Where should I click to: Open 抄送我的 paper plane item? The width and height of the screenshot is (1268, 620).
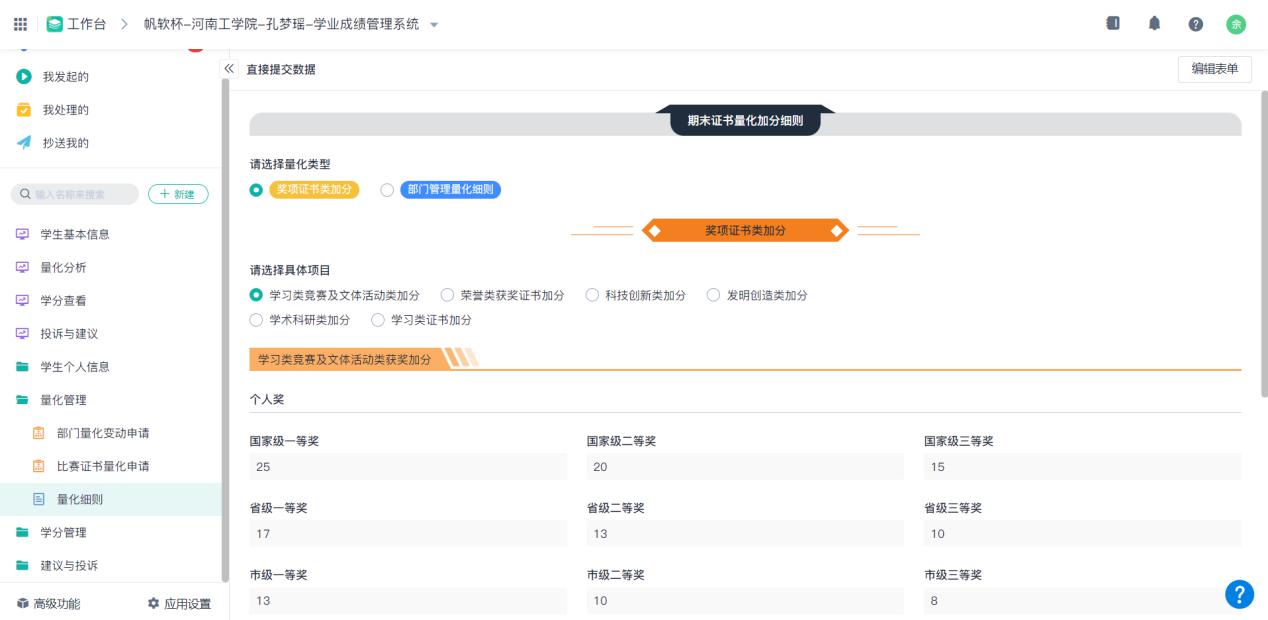65,143
